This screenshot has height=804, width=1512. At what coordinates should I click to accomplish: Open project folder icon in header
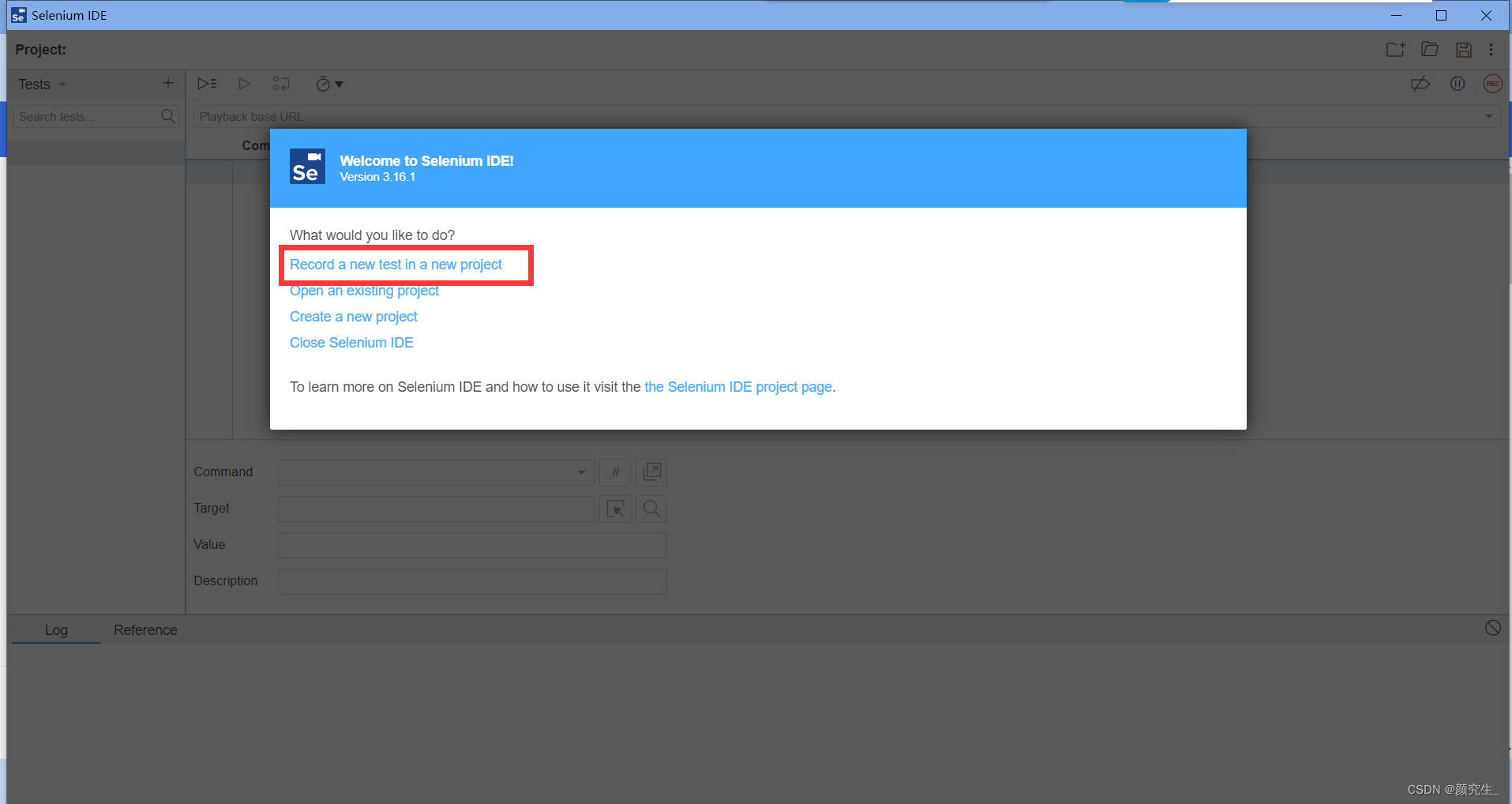pos(1430,50)
